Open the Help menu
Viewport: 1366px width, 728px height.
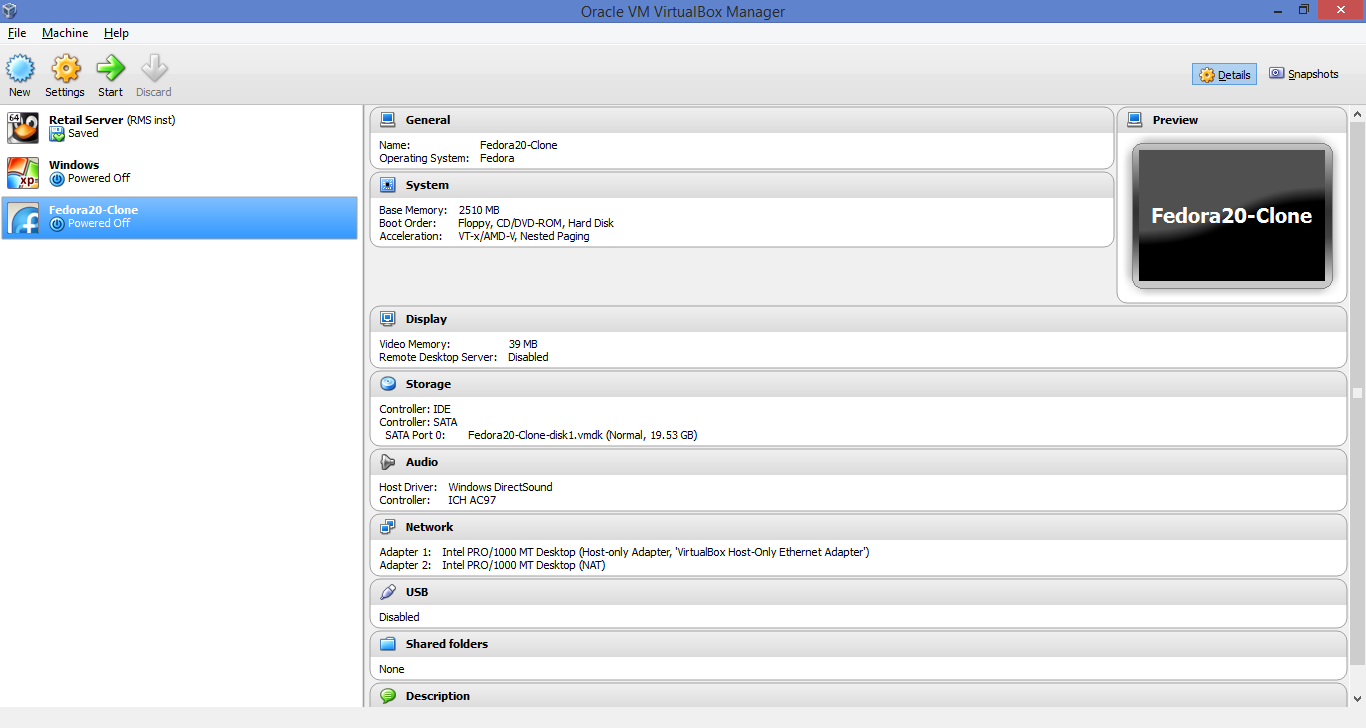pos(116,33)
